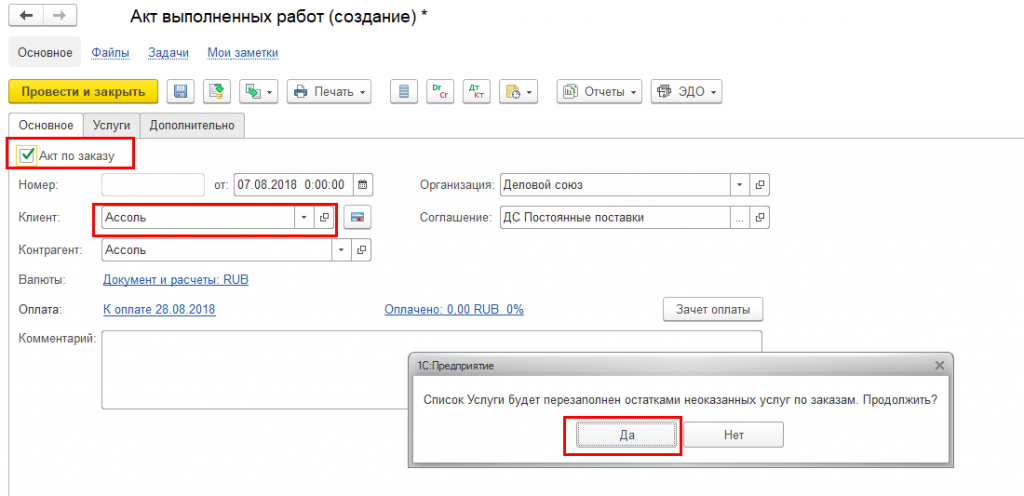This screenshot has height=496, width=1024.
Task: Switch to the Услуги tab
Action: pos(111,125)
